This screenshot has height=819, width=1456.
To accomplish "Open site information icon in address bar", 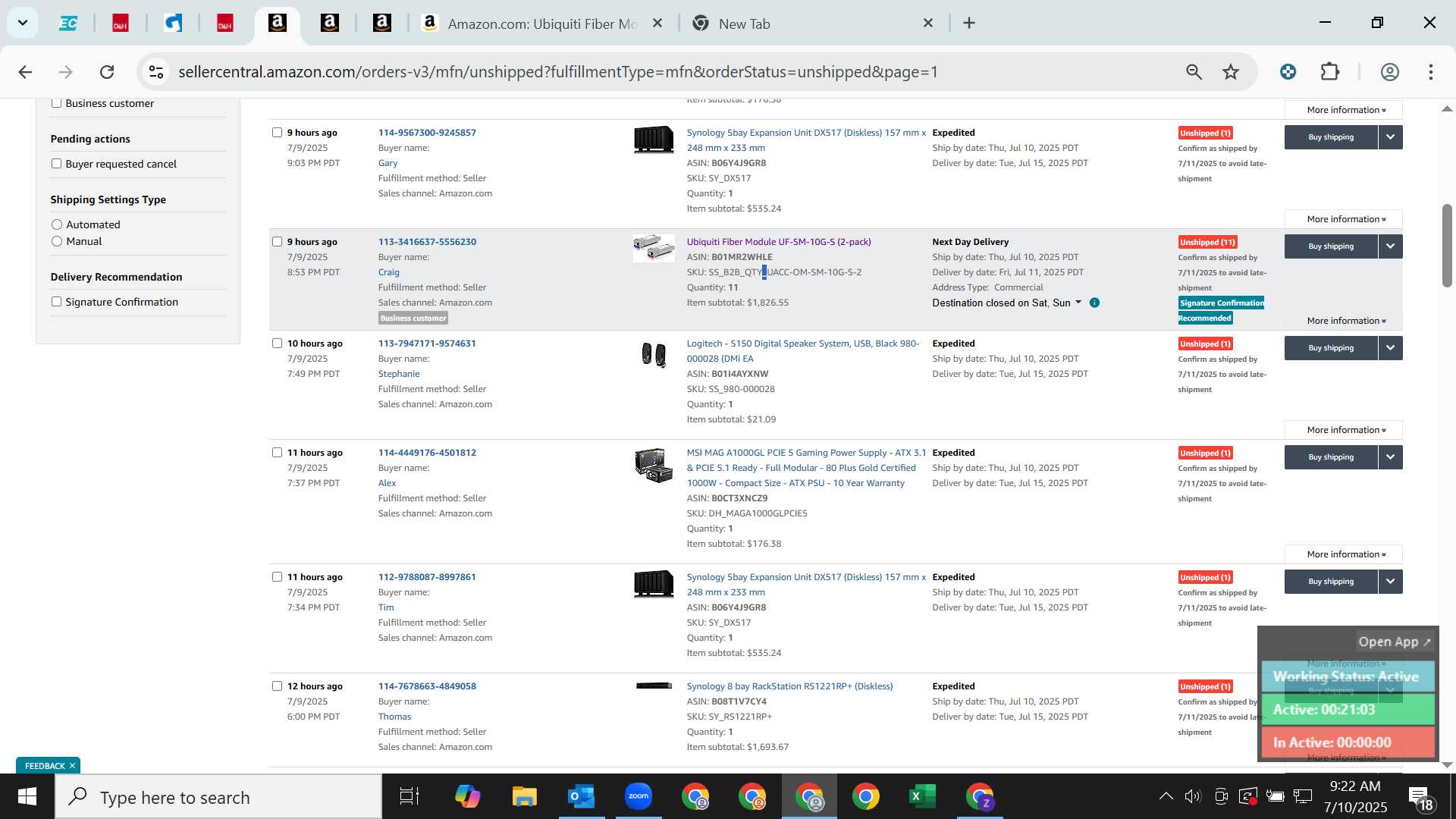I will coord(156,72).
